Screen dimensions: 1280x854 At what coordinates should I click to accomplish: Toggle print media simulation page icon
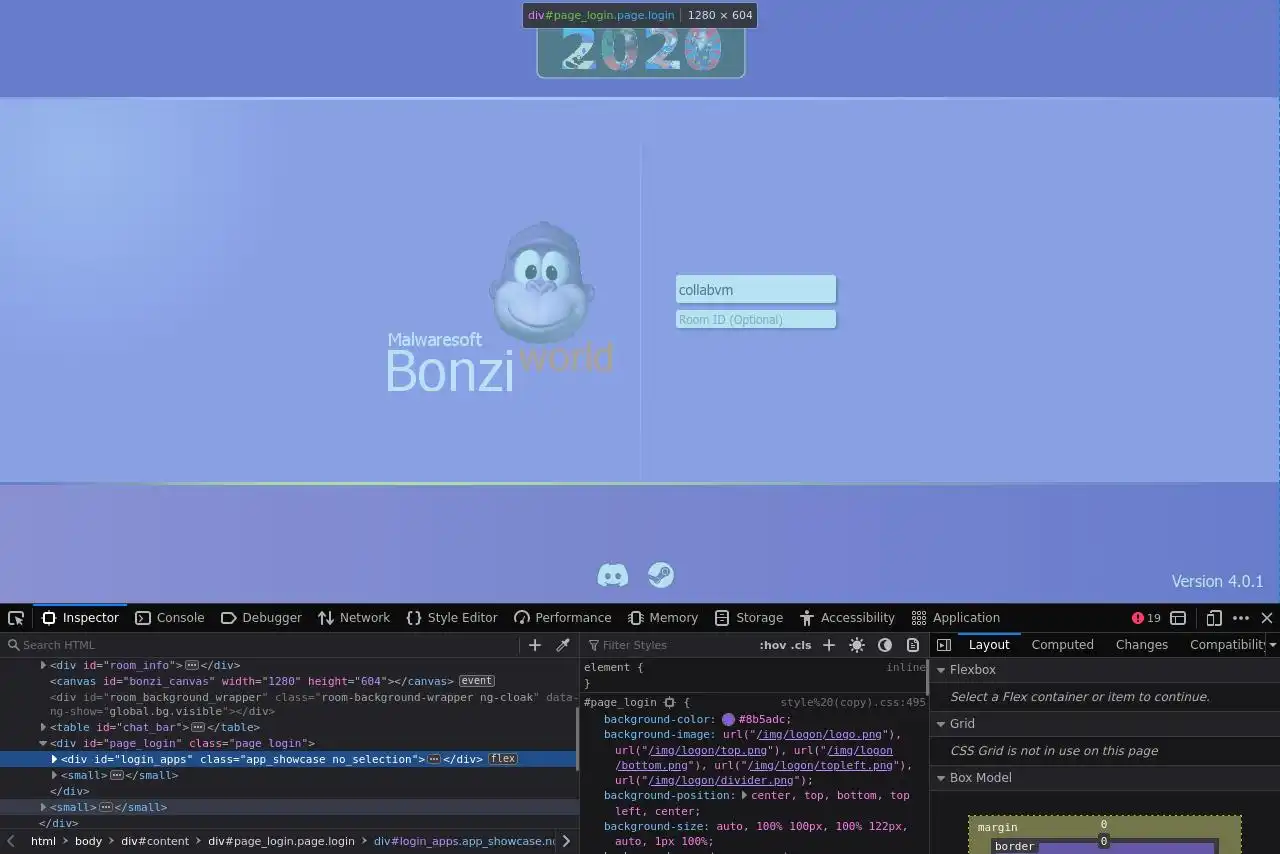912,645
